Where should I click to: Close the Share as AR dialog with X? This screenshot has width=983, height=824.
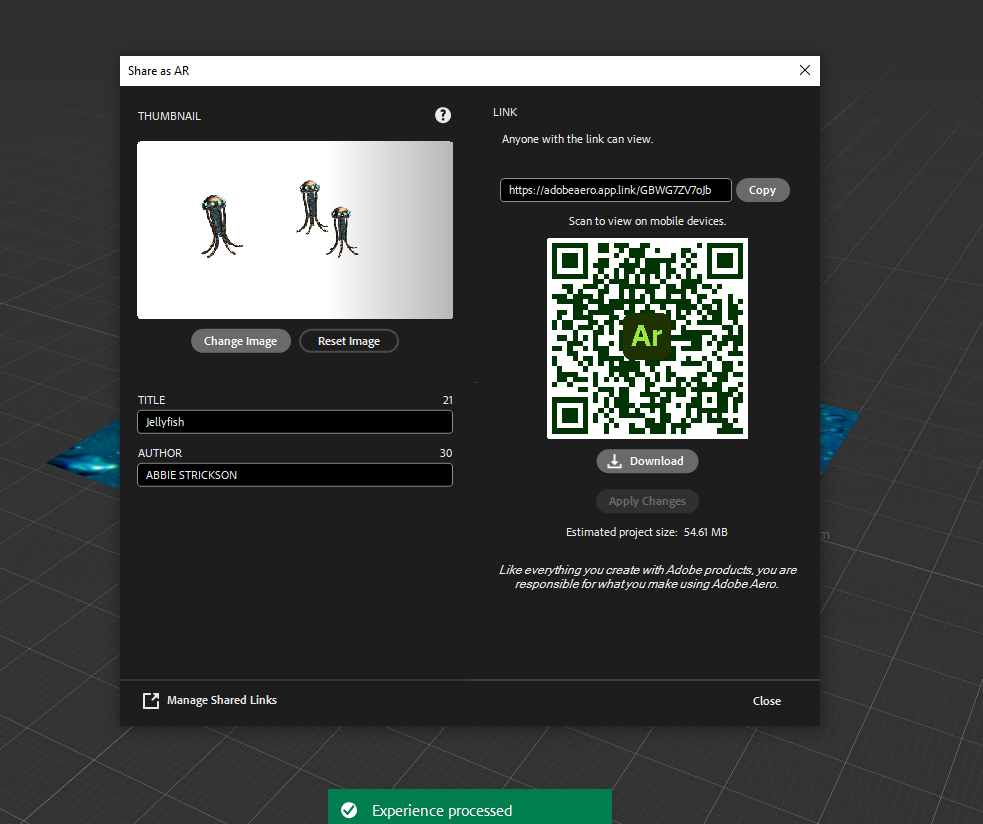[805, 70]
